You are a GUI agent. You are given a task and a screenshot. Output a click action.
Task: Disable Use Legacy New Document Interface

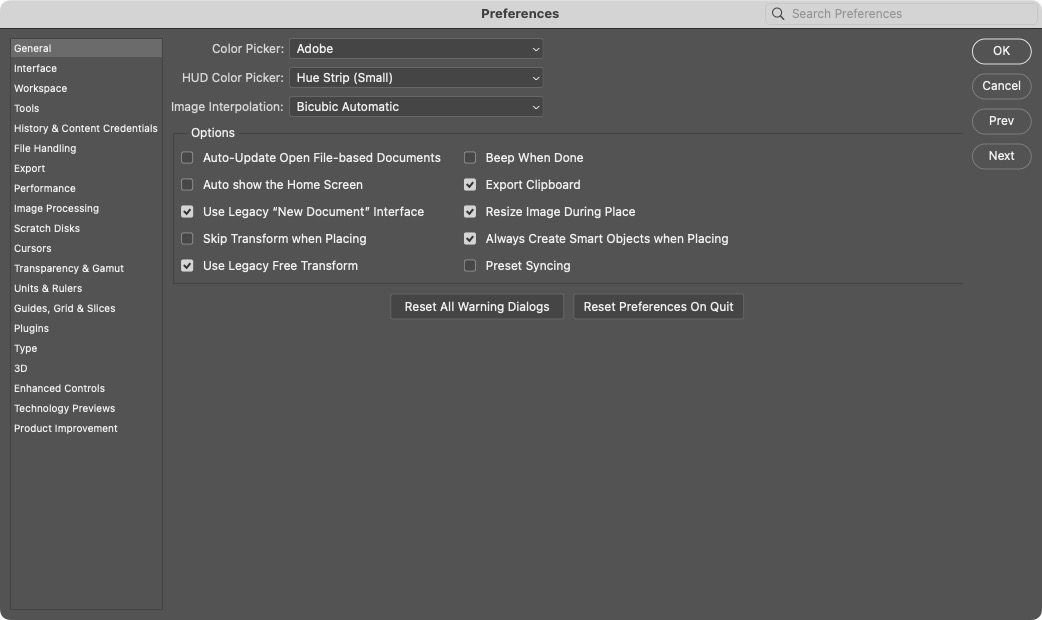186,211
